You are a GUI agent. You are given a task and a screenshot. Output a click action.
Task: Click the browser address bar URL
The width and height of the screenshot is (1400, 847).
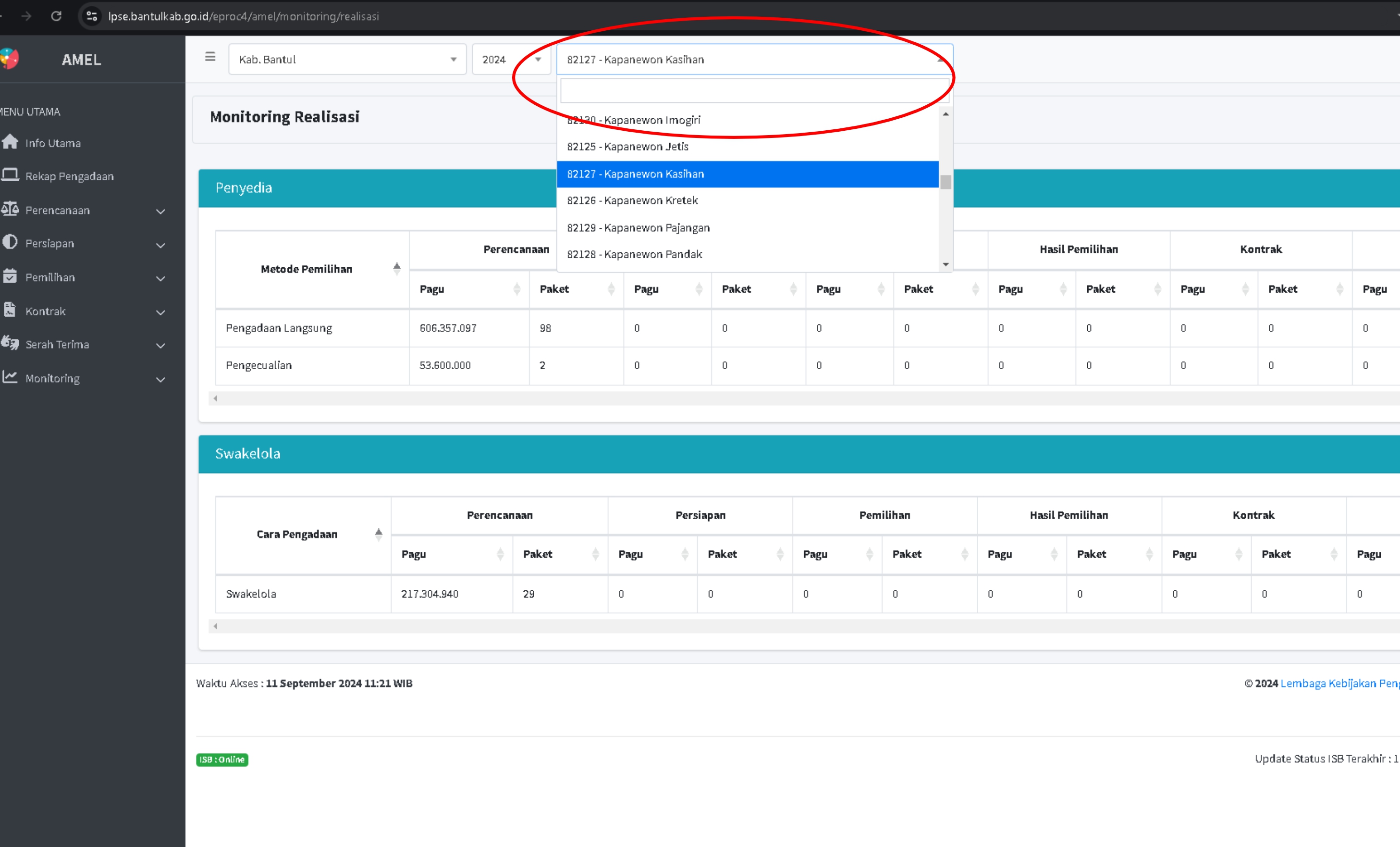point(243,16)
